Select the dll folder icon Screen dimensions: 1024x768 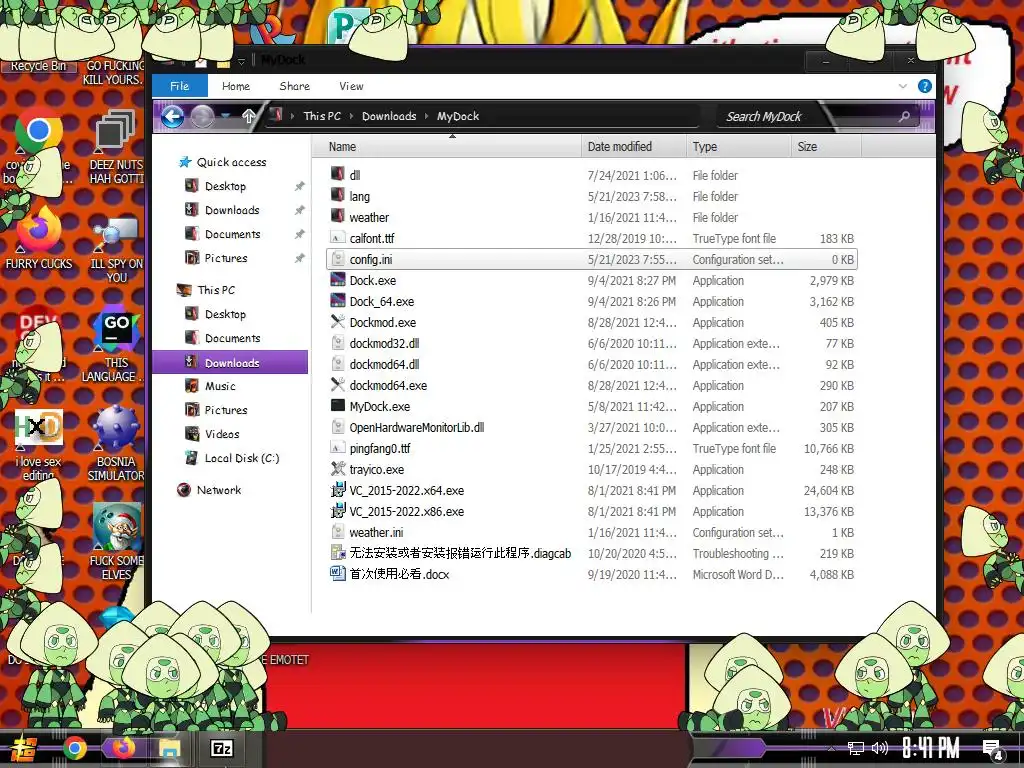pyautogui.click(x=338, y=174)
